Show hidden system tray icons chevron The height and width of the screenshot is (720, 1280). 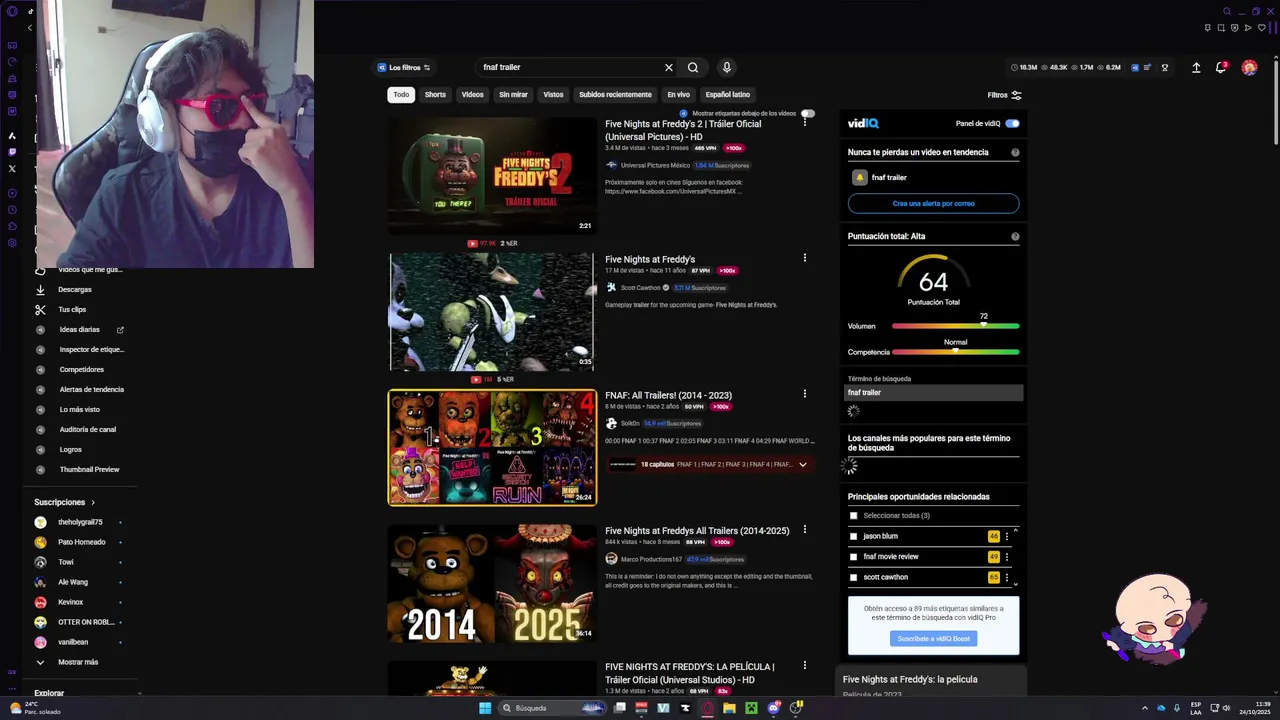coord(1145,708)
